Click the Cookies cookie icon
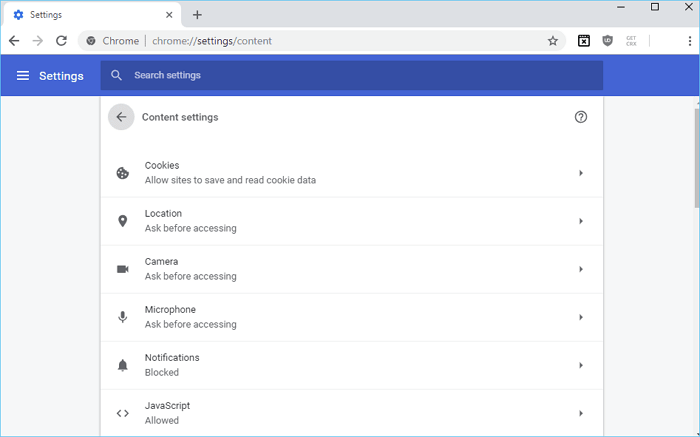The width and height of the screenshot is (700, 437). [x=123, y=173]
